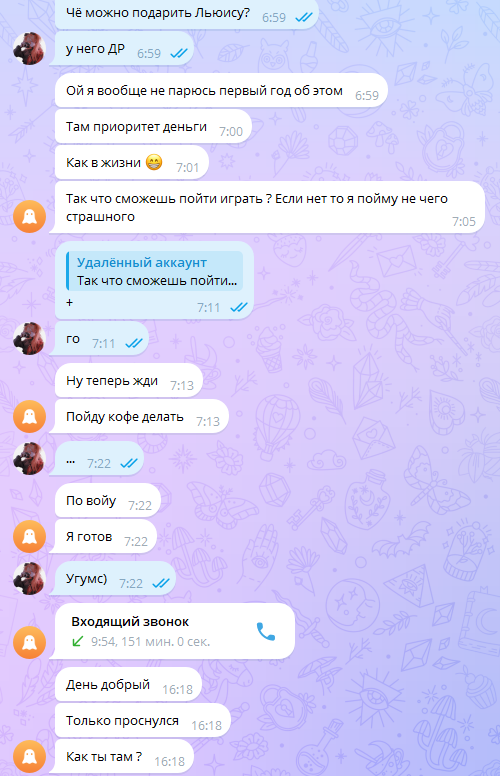The height and width of the screenshot is (776, 500).
Task: Click the 'По войу' message bubble
Action: coord(108,500)
